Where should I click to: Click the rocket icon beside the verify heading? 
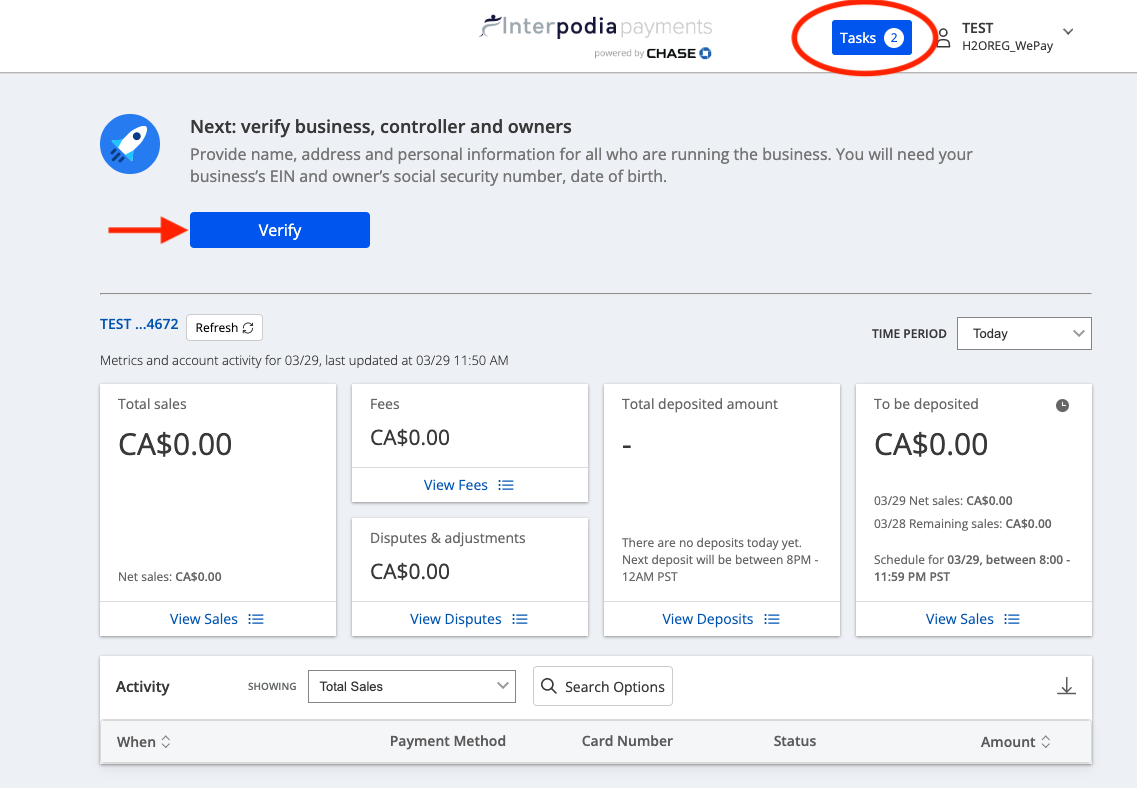[130, 145]
